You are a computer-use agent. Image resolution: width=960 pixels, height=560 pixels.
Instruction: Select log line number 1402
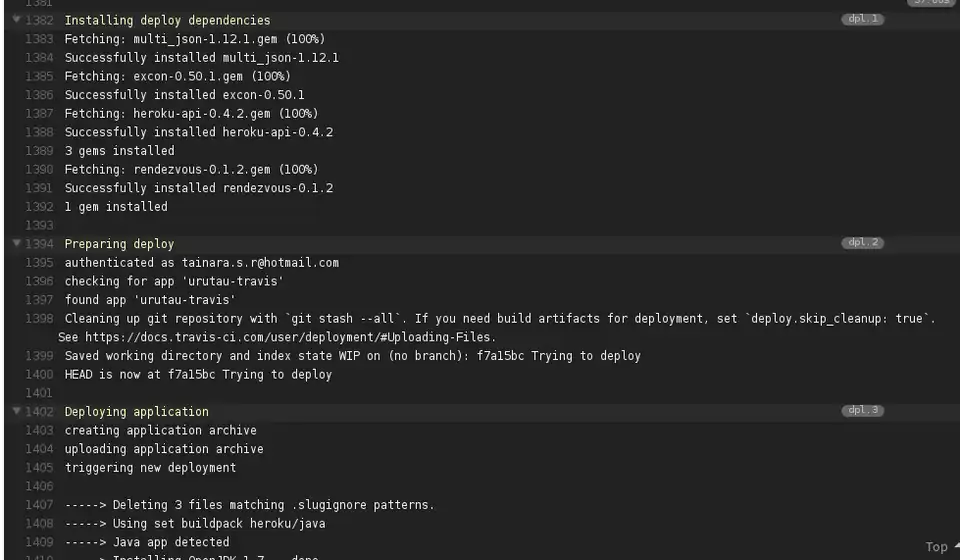tap(40, 412)
